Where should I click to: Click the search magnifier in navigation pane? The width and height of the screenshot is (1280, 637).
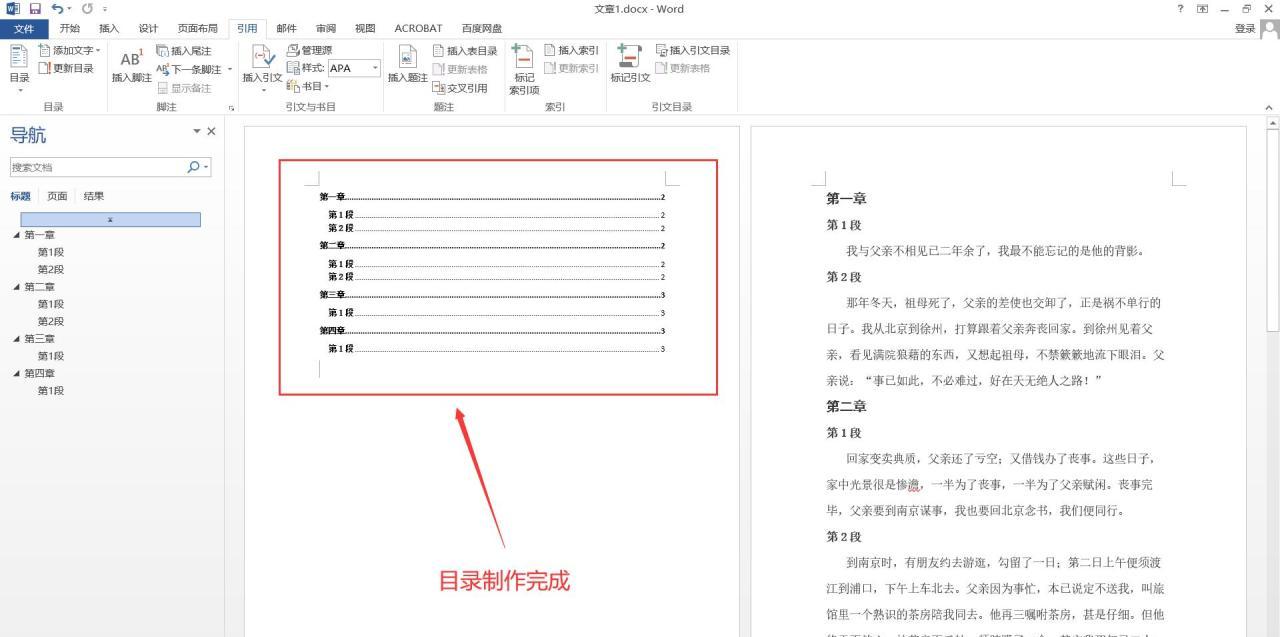pos(194,167)
